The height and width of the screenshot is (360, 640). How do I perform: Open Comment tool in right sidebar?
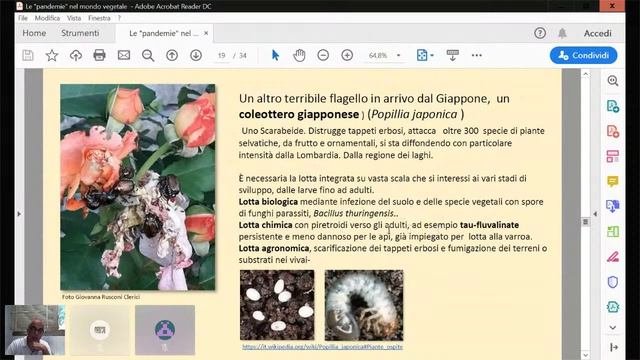point(613,181)
